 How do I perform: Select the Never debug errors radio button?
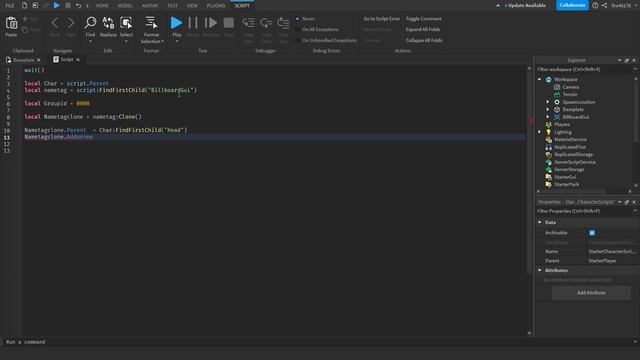tap(298, 19)
